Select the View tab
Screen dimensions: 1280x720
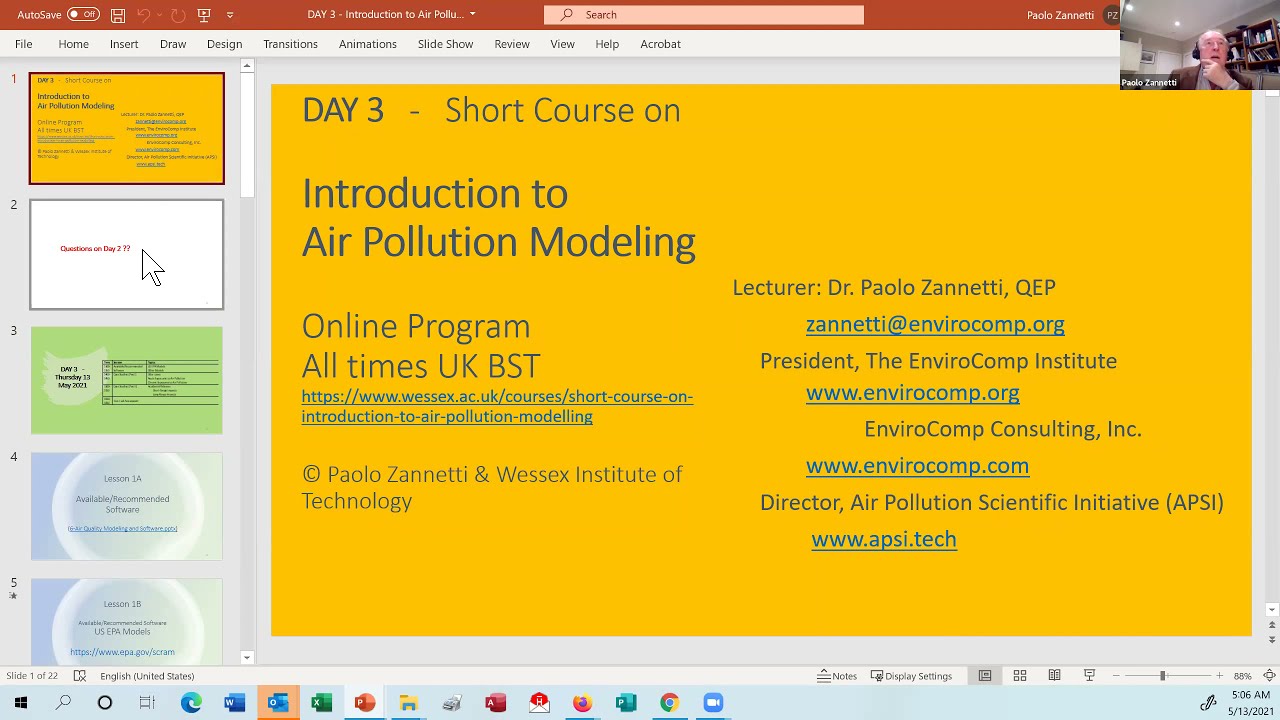coord(562,44)
